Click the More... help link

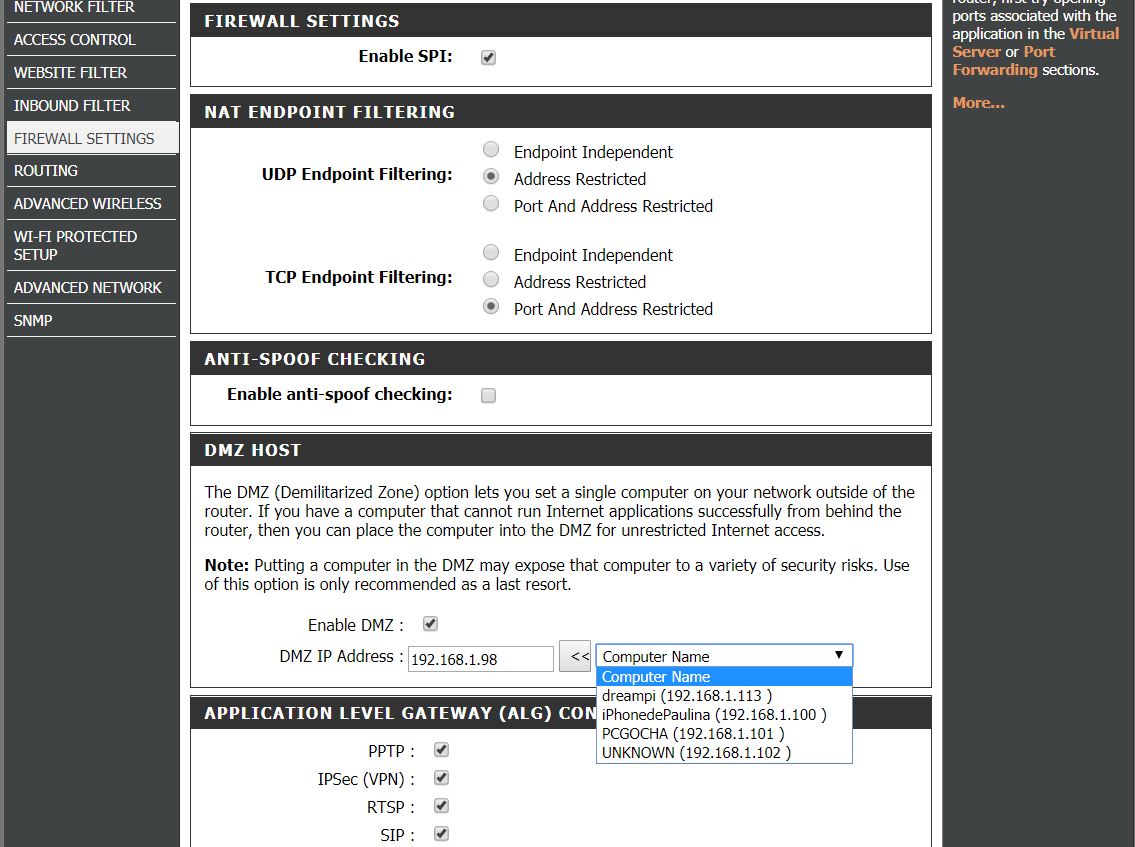(979, 103)
